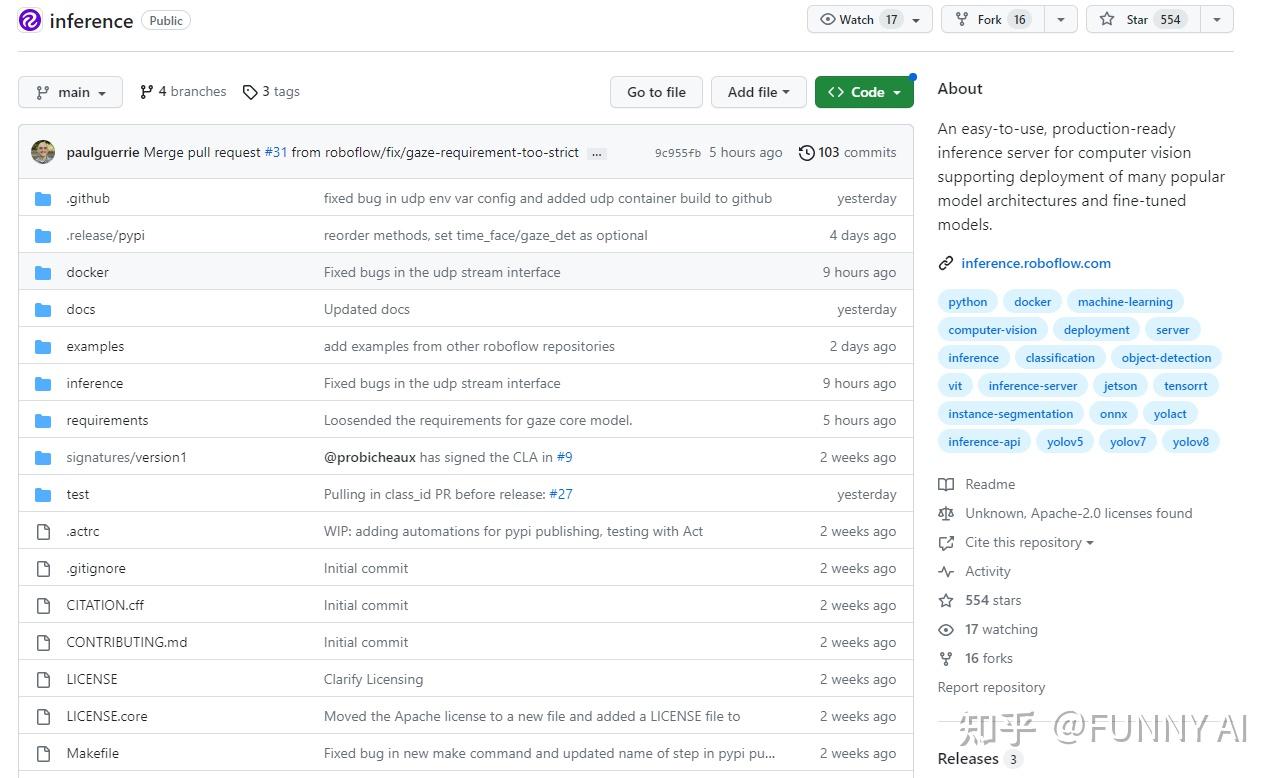
Task: Open the inference.roboflow.com link
Action: [x=1036, y=264]
